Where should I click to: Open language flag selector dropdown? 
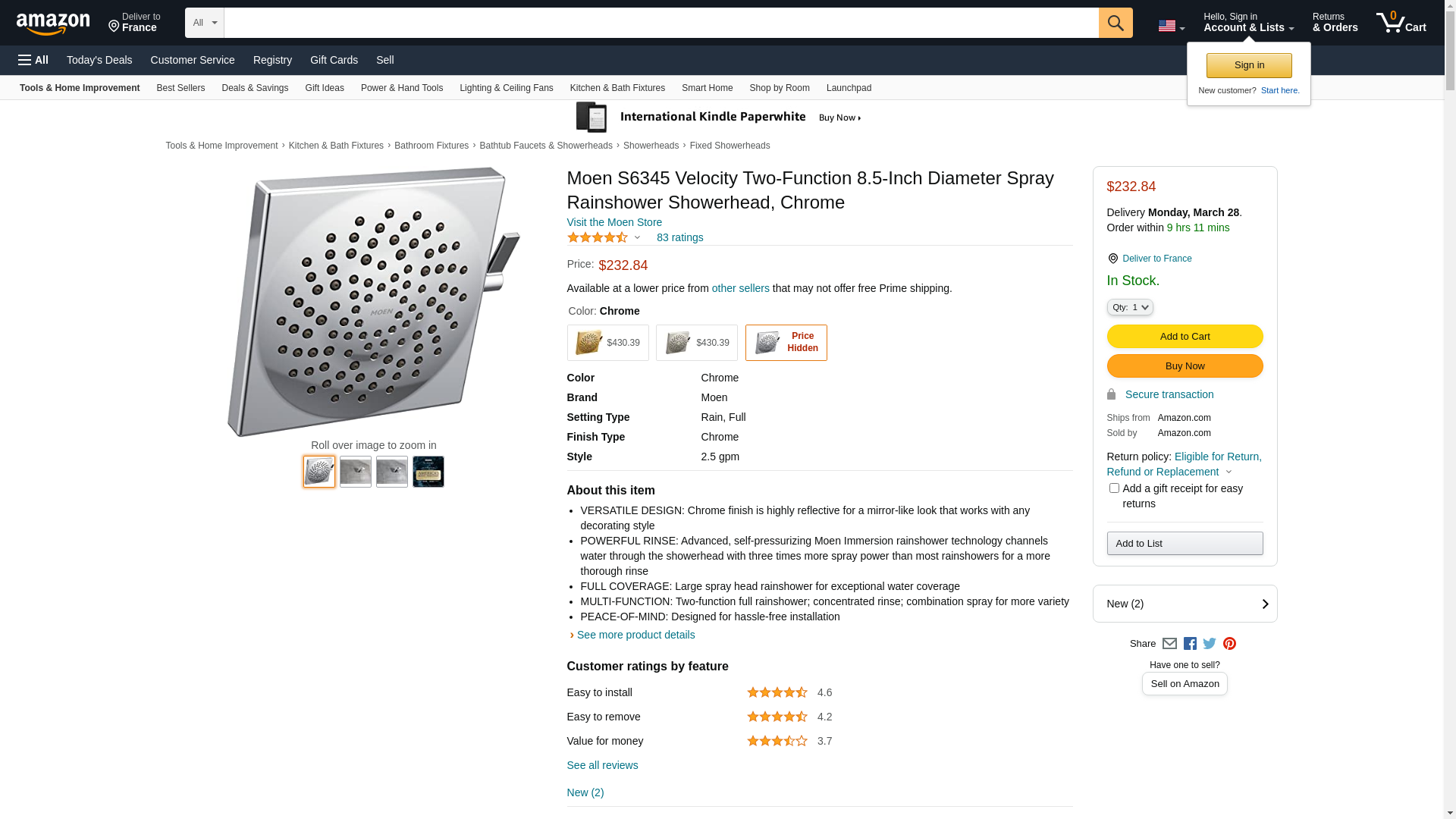(x=1171, y=27)
